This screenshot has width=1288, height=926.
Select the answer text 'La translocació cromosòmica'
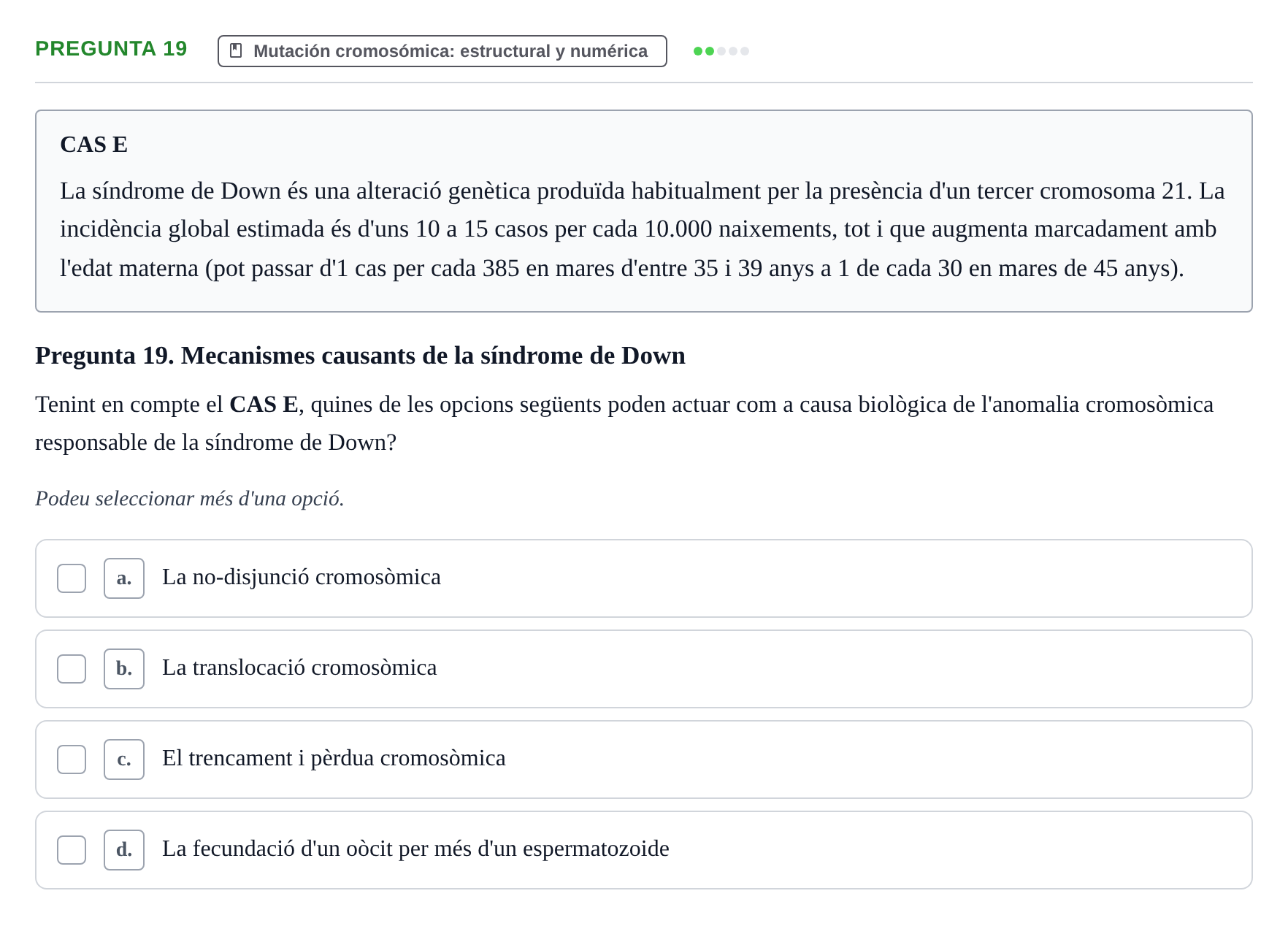(x=299, y=667)
